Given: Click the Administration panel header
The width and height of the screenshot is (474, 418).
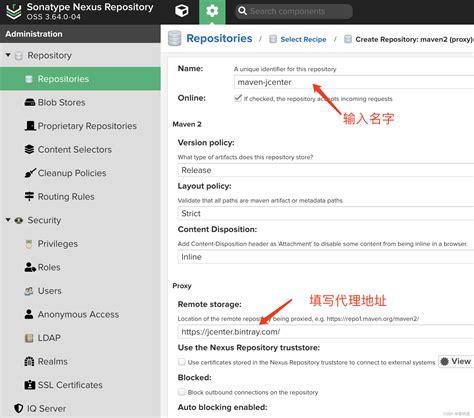Looking at the screenshot, I should [x=80, y=34].
